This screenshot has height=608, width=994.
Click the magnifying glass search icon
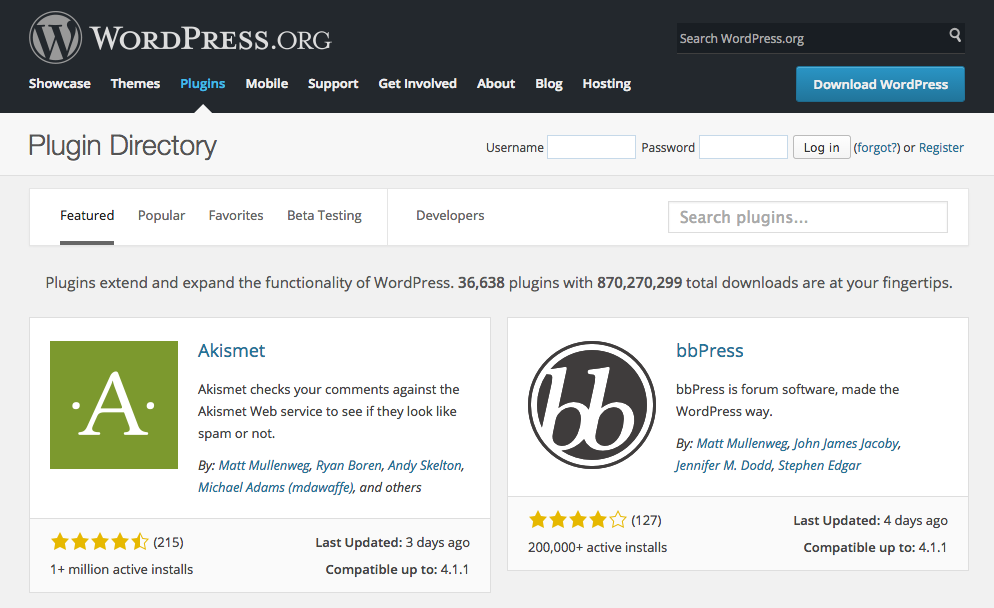[955, 37]
